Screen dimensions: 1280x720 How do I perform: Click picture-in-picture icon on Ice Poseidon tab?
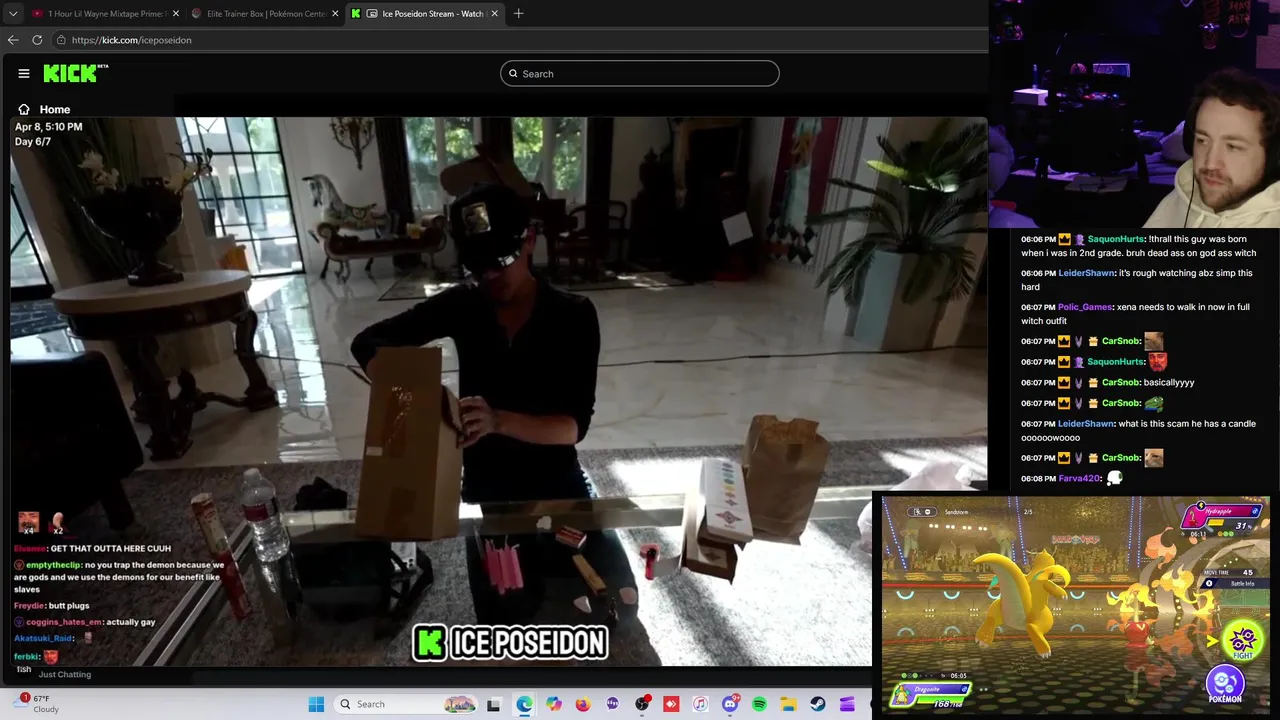[372, 13]
